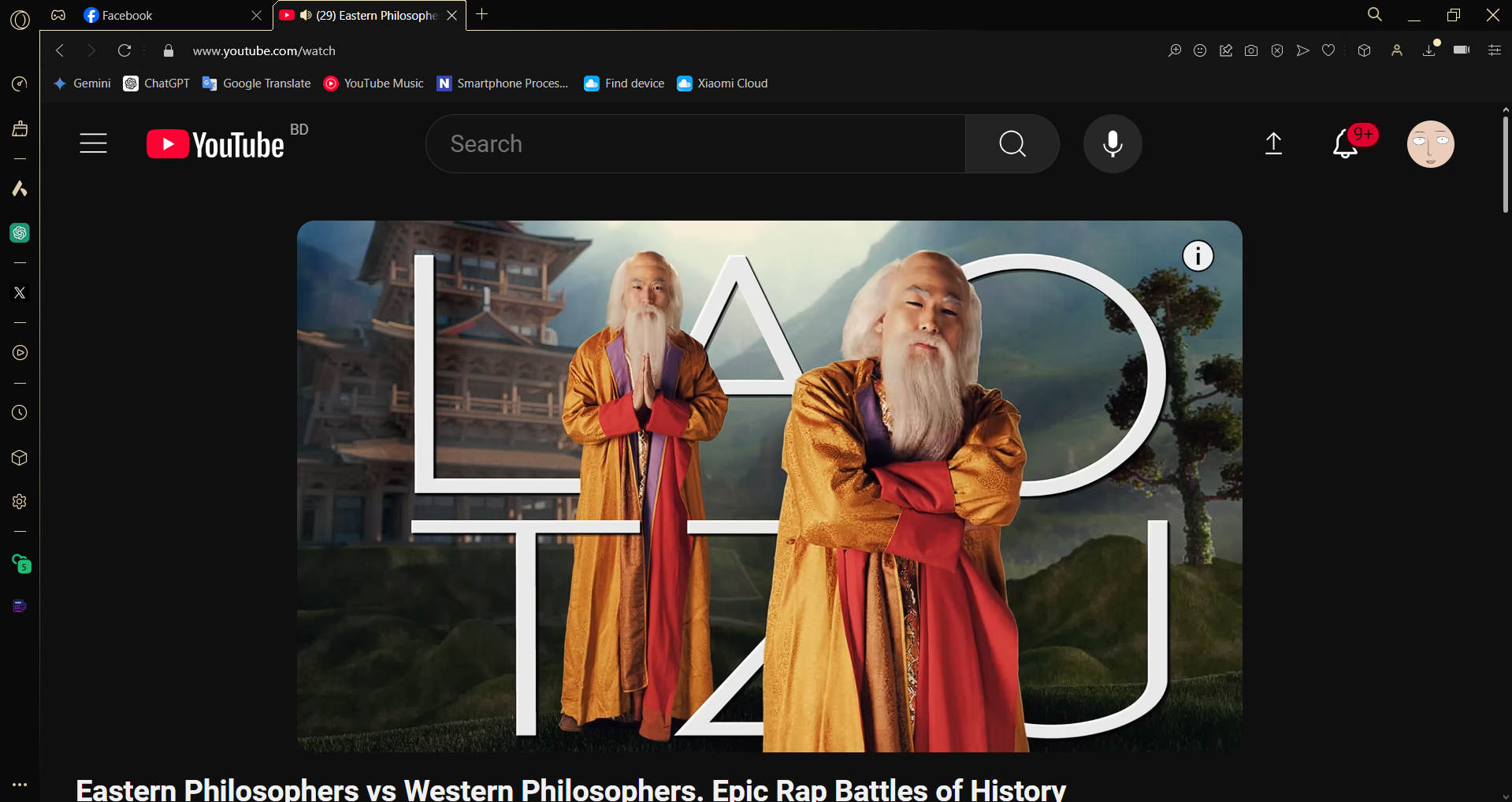1512x802 pixels.
Task: Focus the YouTube Search box
Action: pos(696,143)
